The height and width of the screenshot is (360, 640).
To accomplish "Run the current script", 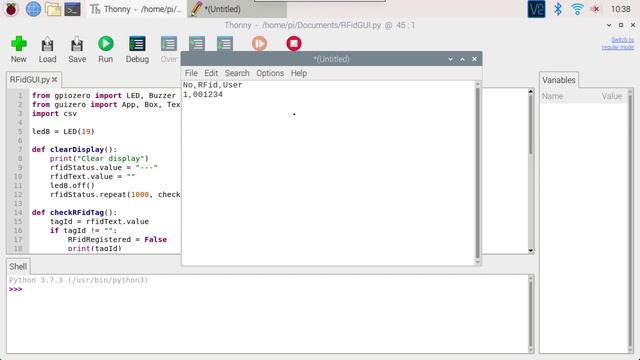I will tap(106, 49).
